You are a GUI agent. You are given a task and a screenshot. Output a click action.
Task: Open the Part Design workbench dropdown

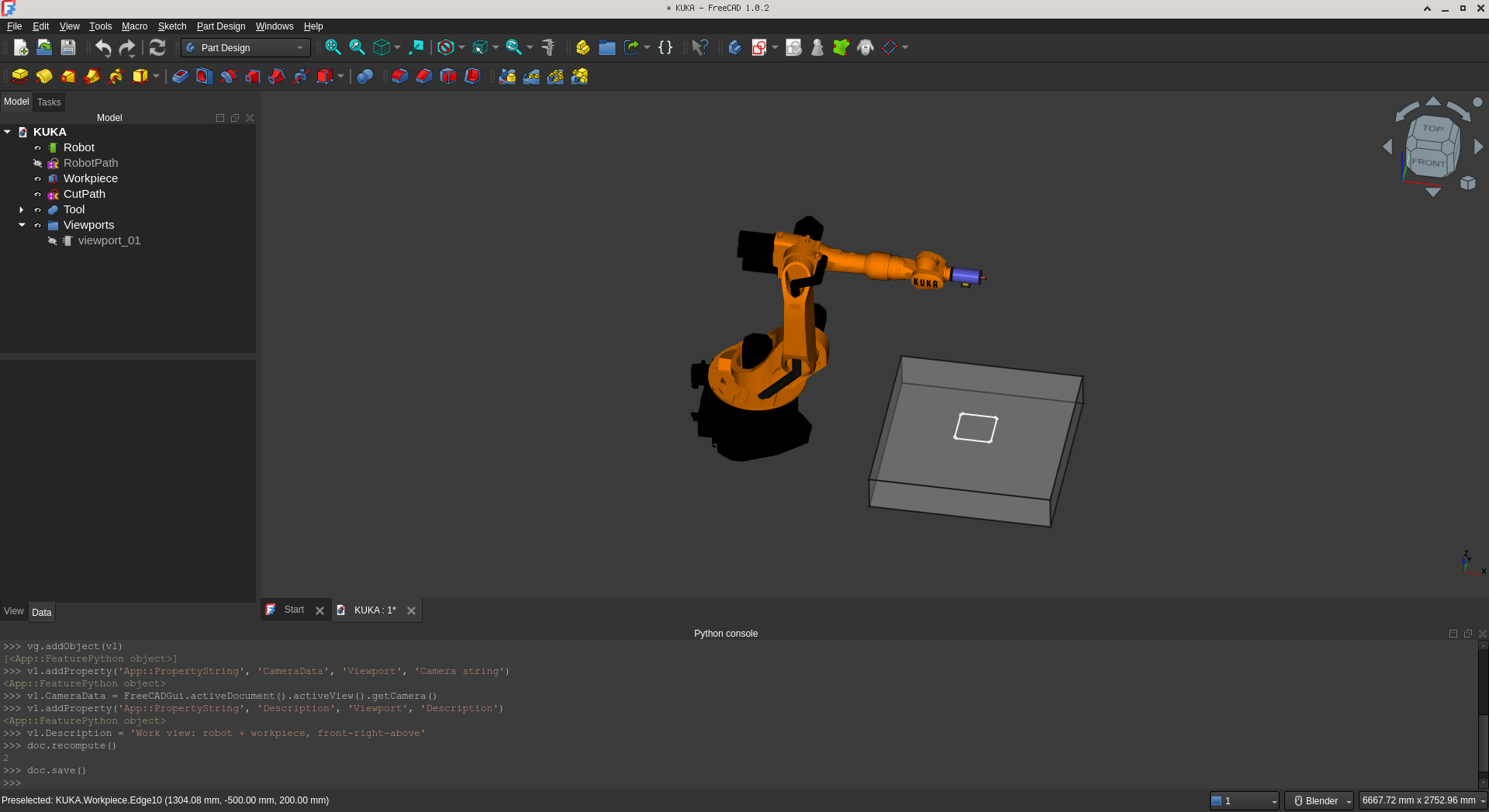pos(246,48)
